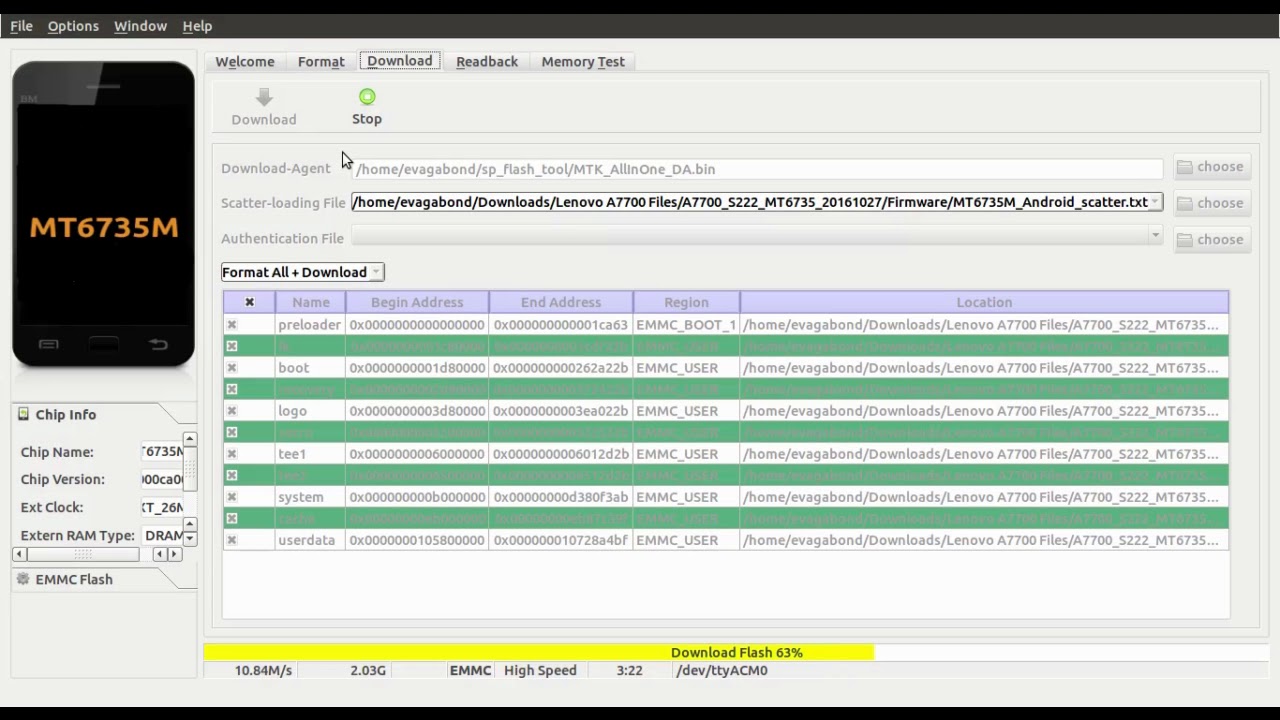This screenshot has height=720, width=1280.
Task: Click the phone's back arrow icon
Action: [158, 344]
